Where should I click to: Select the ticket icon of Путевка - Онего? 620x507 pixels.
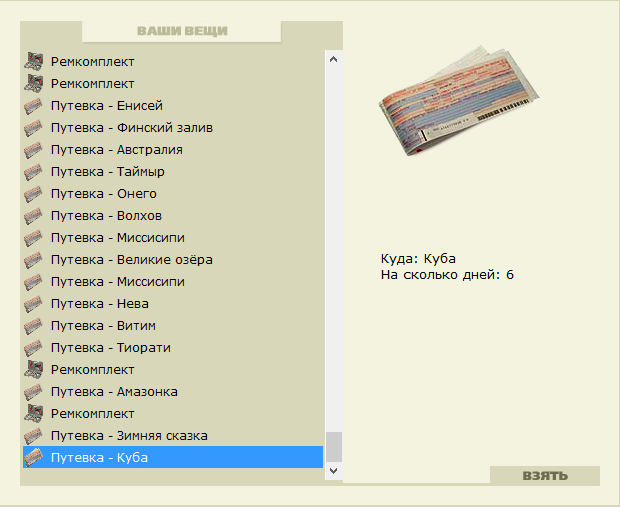click(33, 194)
